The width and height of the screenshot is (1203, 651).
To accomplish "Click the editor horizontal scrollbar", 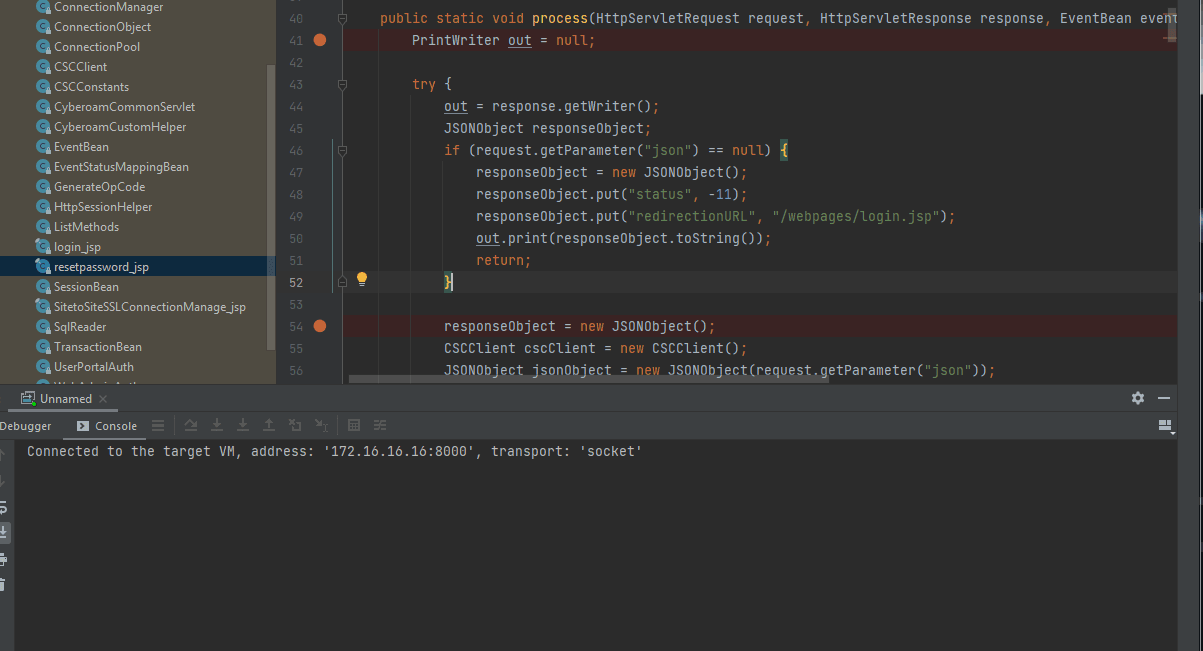I will [588, 379].
